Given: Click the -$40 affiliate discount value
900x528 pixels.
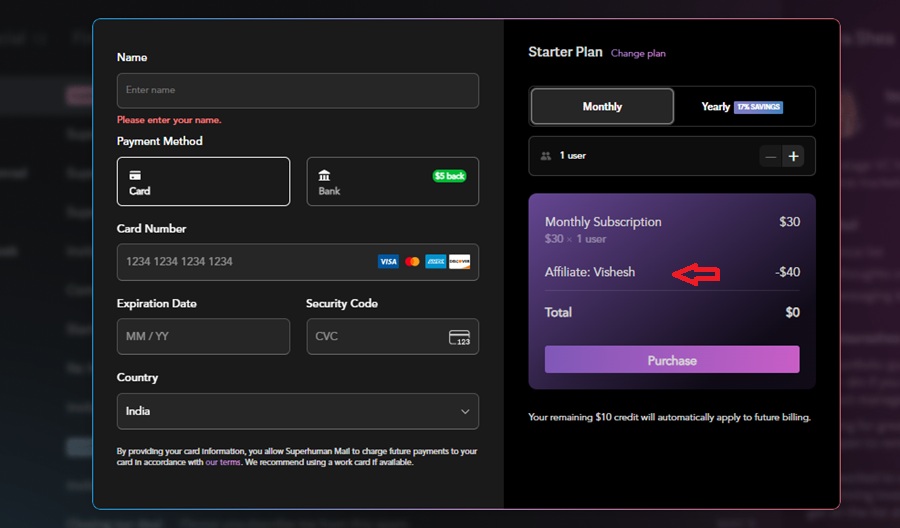Looking at the screenshot, I should [787, 272].
